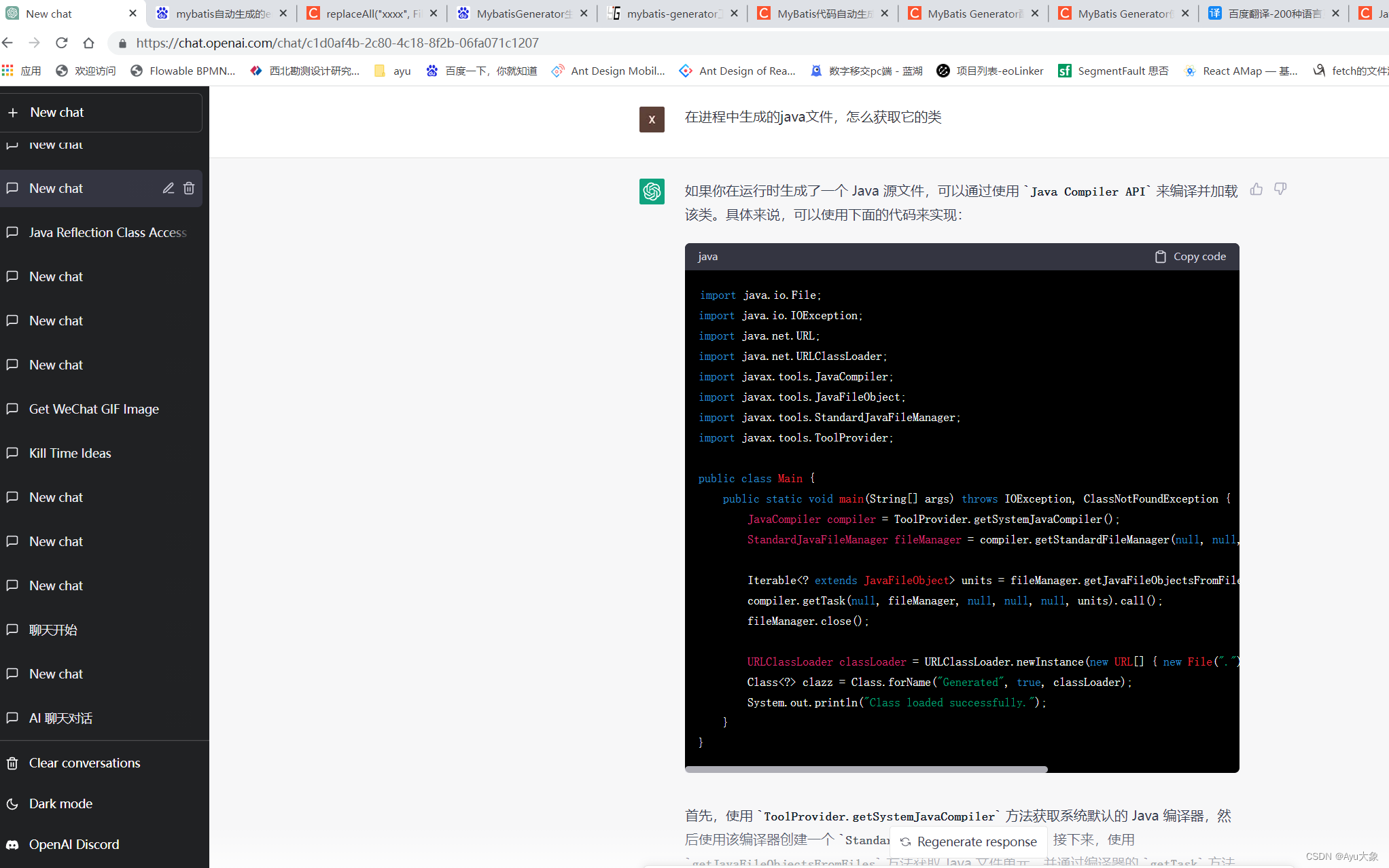
Task: Click the New chat pencil icon
Action: tap(169, 188)
